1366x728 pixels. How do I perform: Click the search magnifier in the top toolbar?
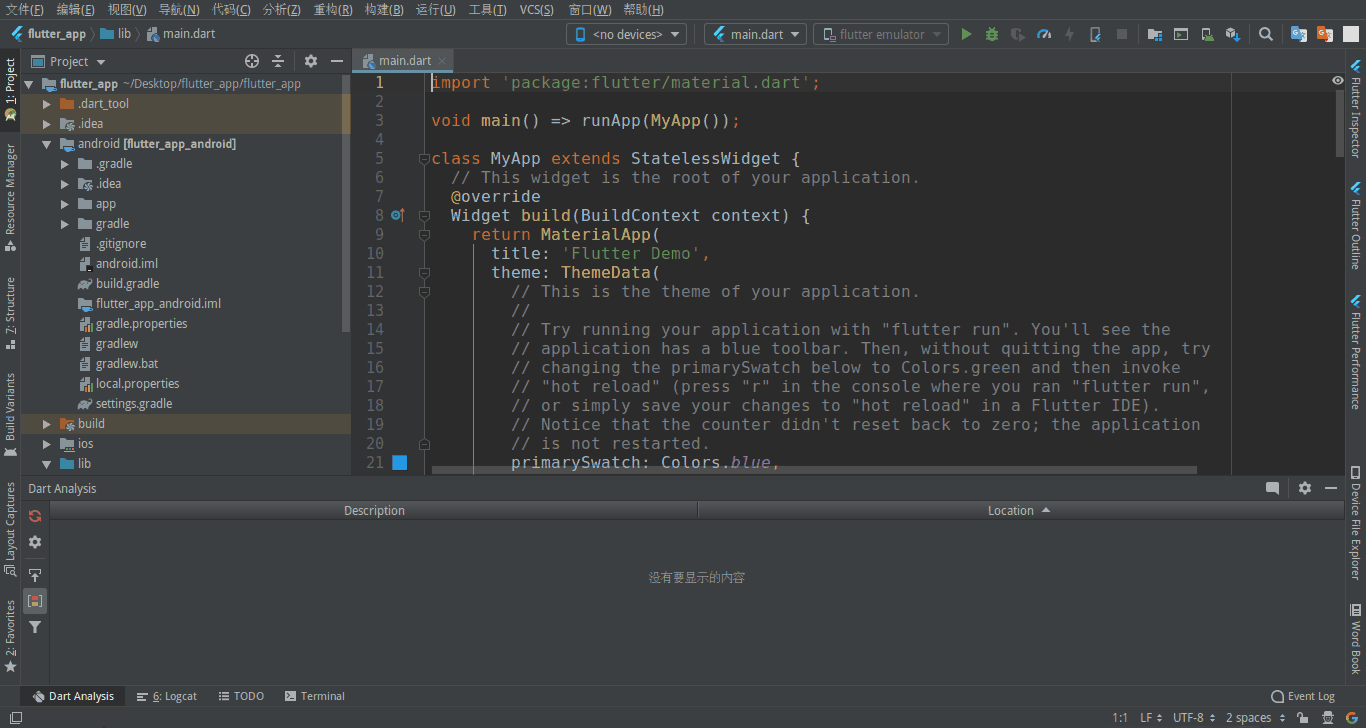[x=1266, y=34]
